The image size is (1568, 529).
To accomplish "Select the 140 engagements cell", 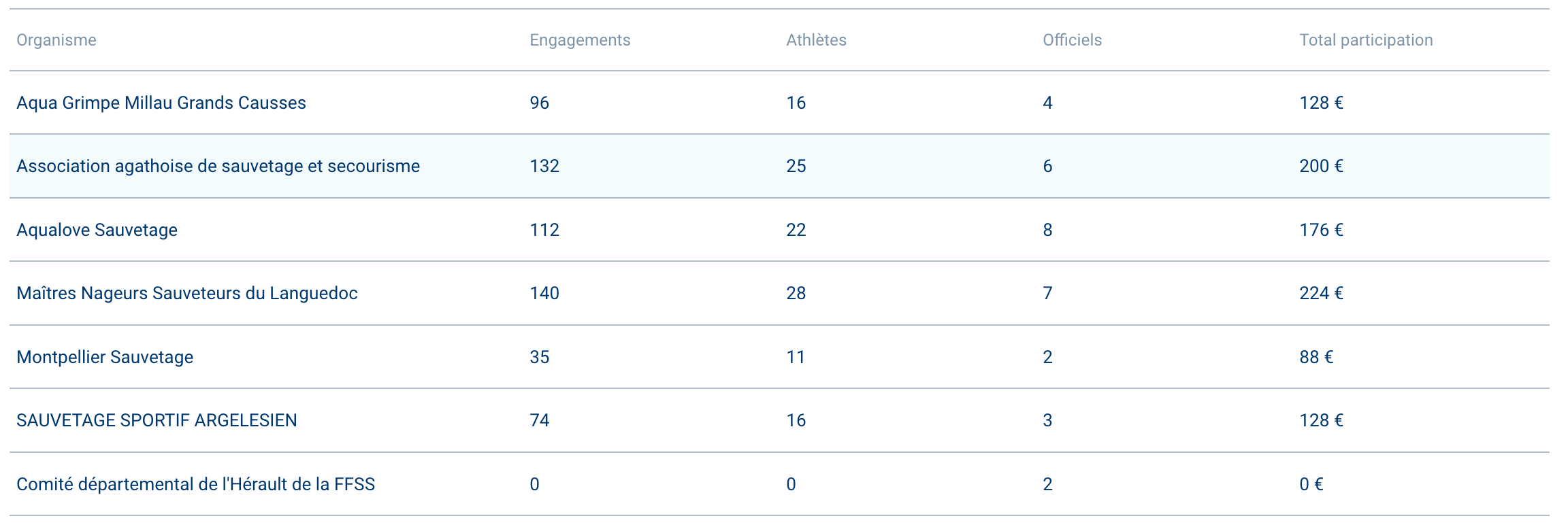I will (x=544, y=293).
